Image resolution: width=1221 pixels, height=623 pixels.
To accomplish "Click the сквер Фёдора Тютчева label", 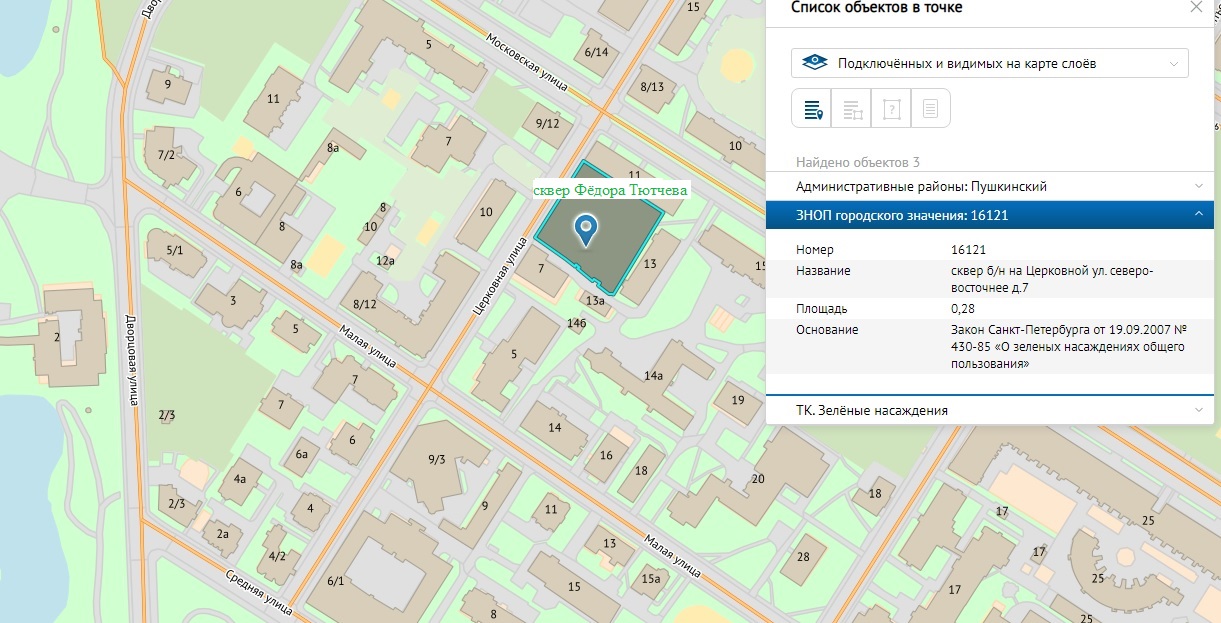I will [611, 190].
